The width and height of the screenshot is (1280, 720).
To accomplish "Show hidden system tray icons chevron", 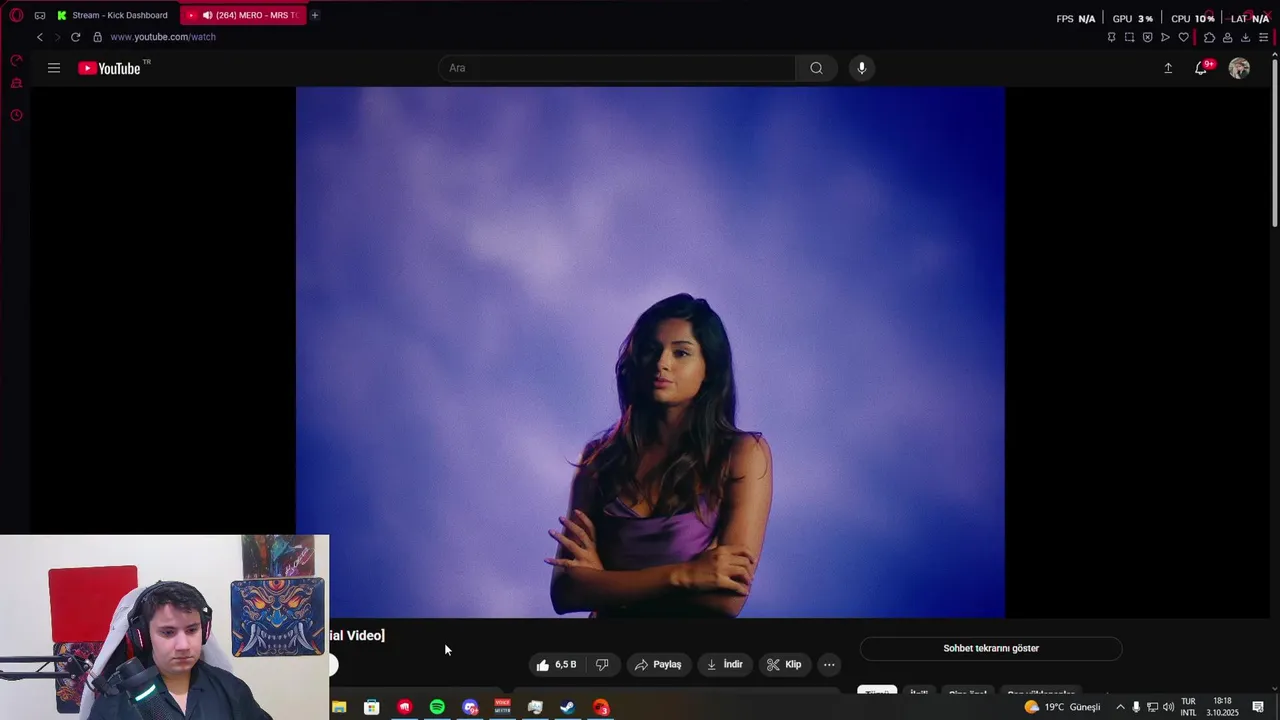I will 1120,707.
